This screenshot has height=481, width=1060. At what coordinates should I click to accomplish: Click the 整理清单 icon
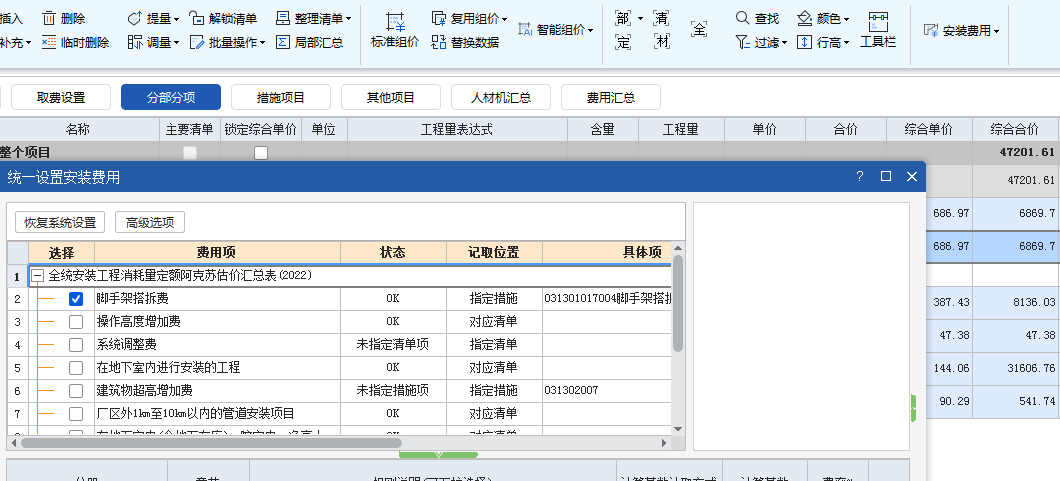[x=283, y=18]
